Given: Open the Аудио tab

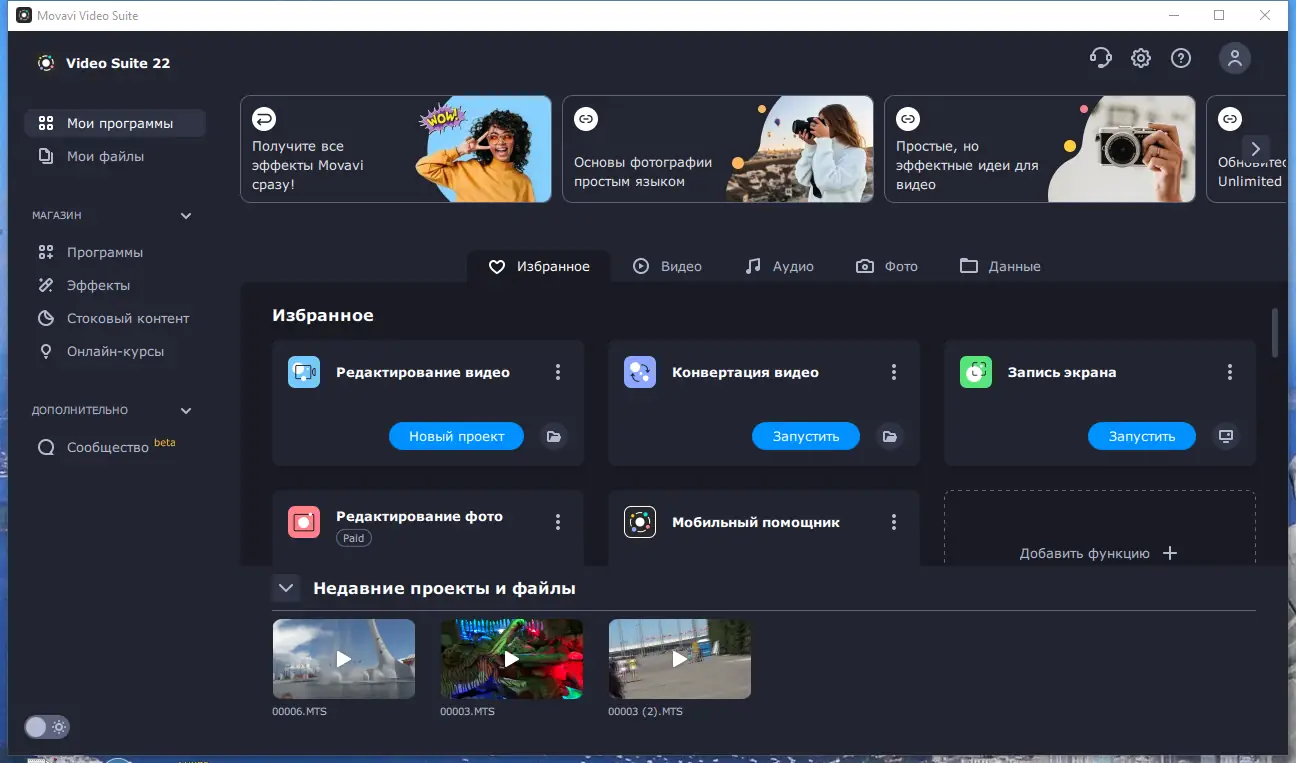Looking at the screenshot, I should pyautogui.click(x=779, y=266).
